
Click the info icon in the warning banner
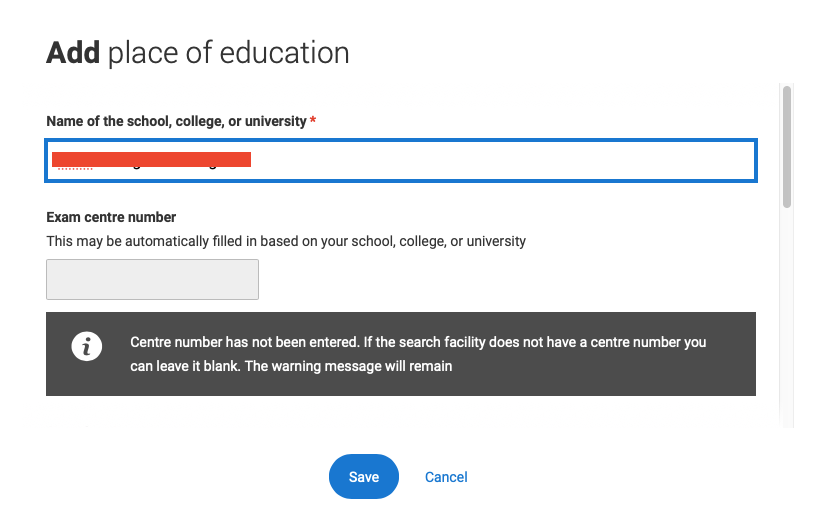point(87,346)
